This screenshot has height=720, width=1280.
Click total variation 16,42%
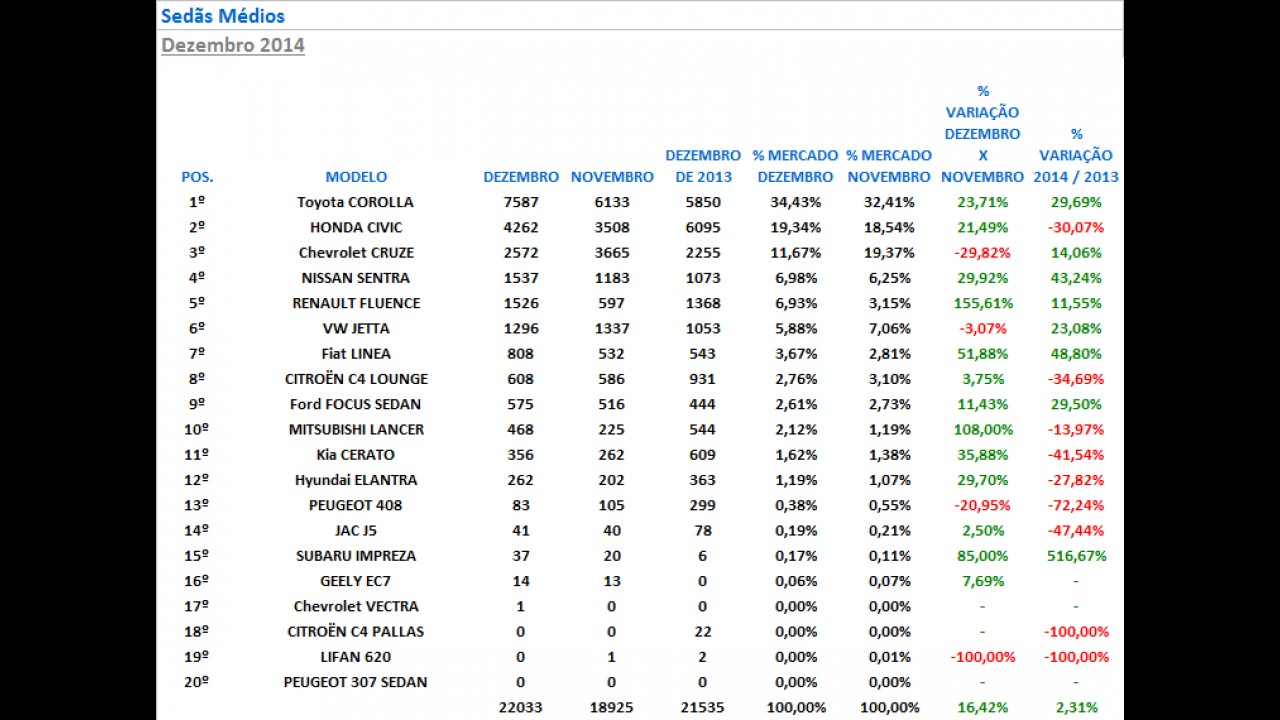click(983, 708)
